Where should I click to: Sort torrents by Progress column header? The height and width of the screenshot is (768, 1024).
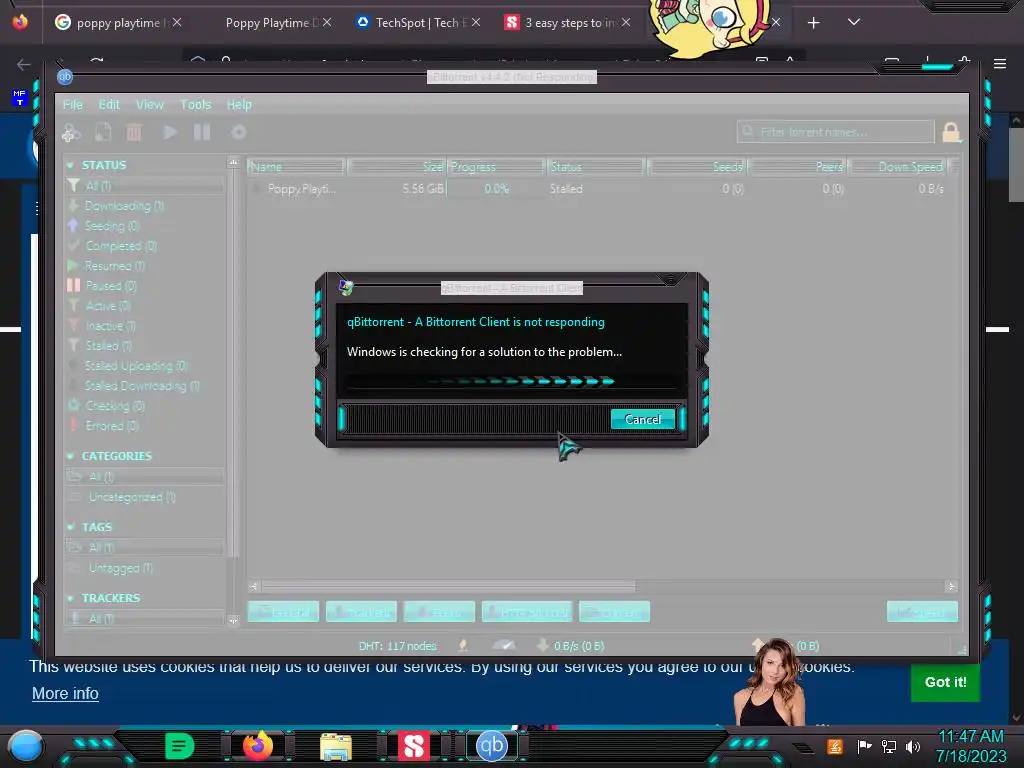tap(496, 167)
